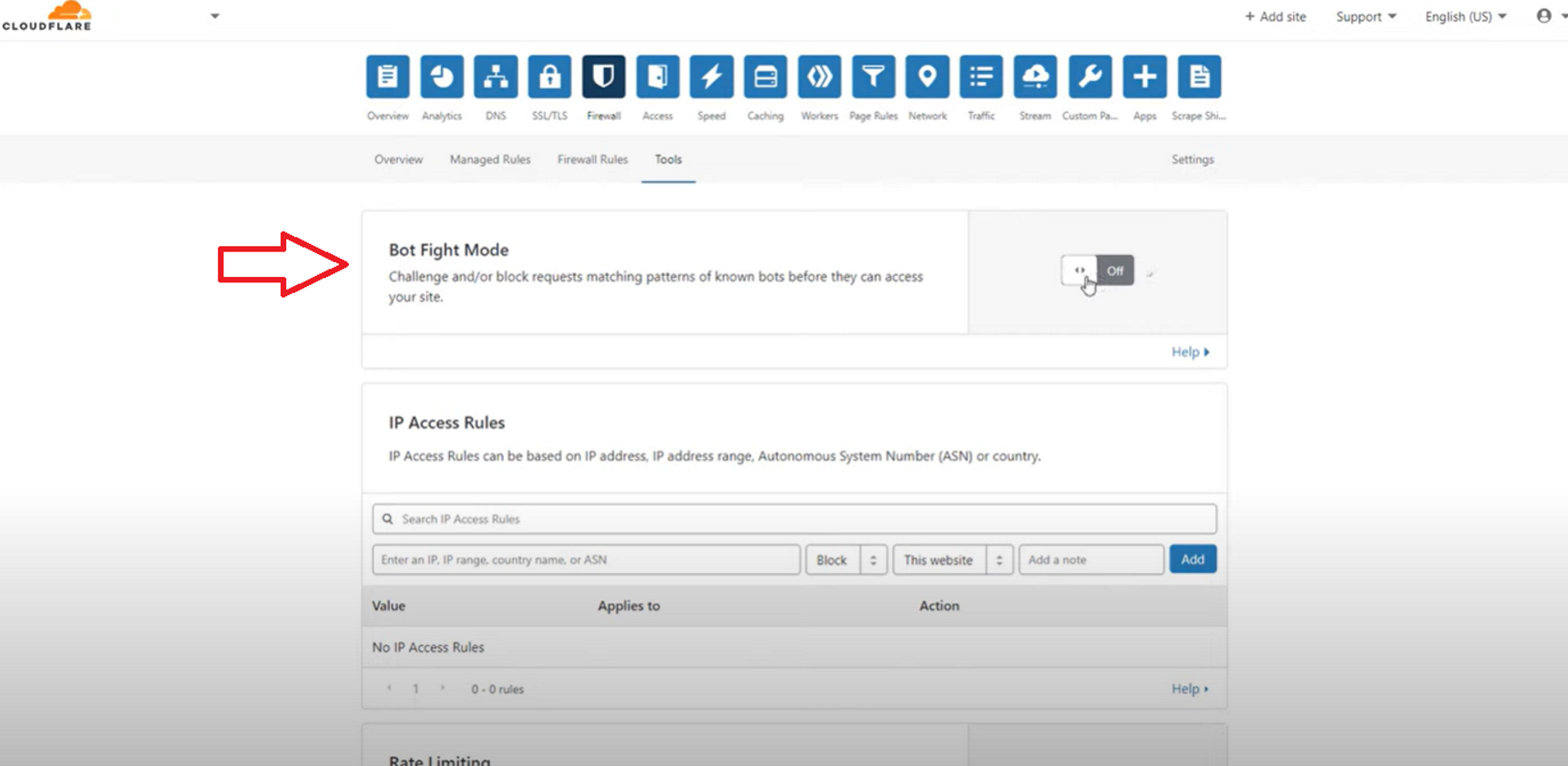Open the Custom Pages wrench icon
This screenshot has height=766, width=1568.
click(1090, 77)
